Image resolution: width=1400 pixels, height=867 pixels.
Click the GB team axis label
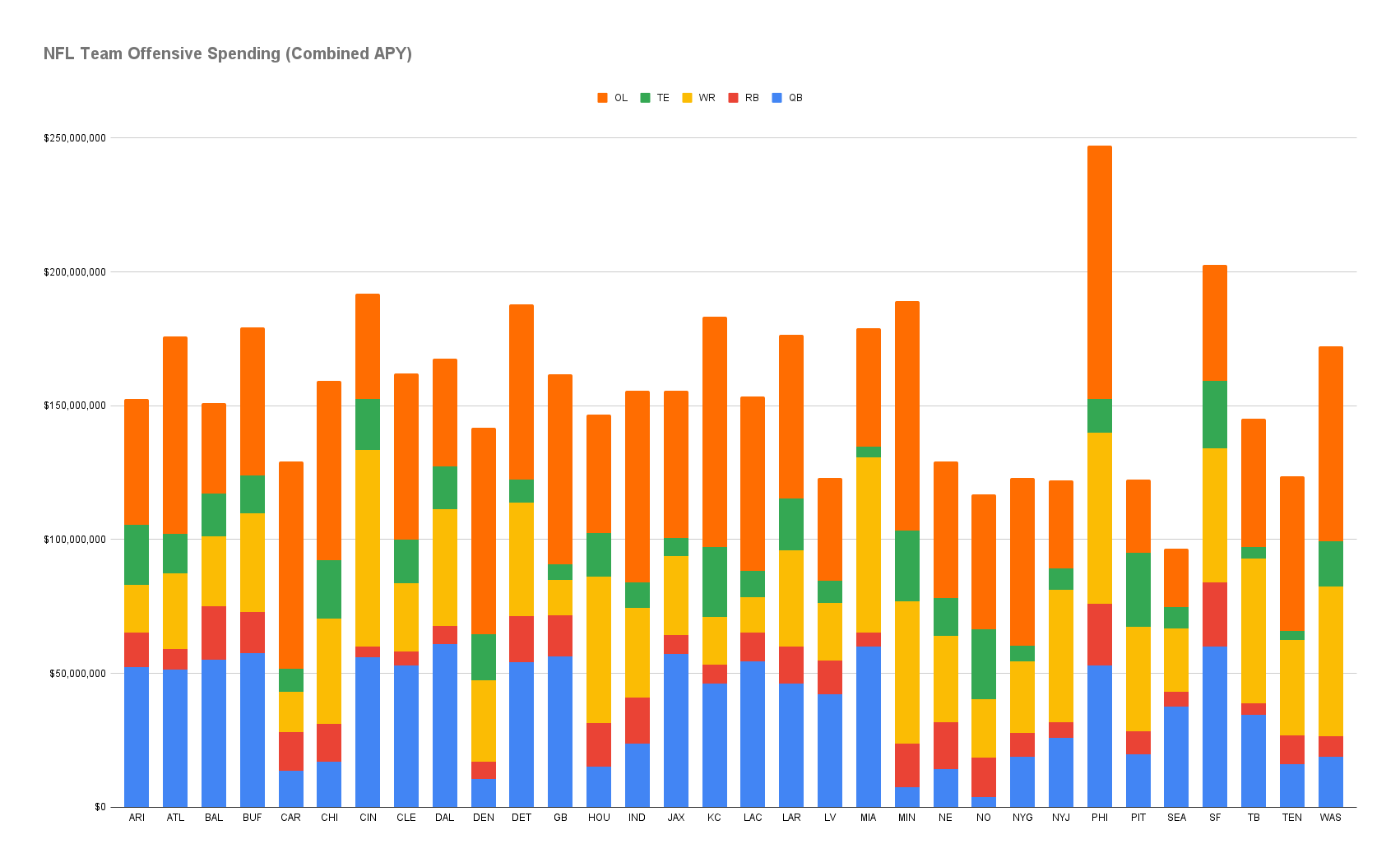[560, 818]
